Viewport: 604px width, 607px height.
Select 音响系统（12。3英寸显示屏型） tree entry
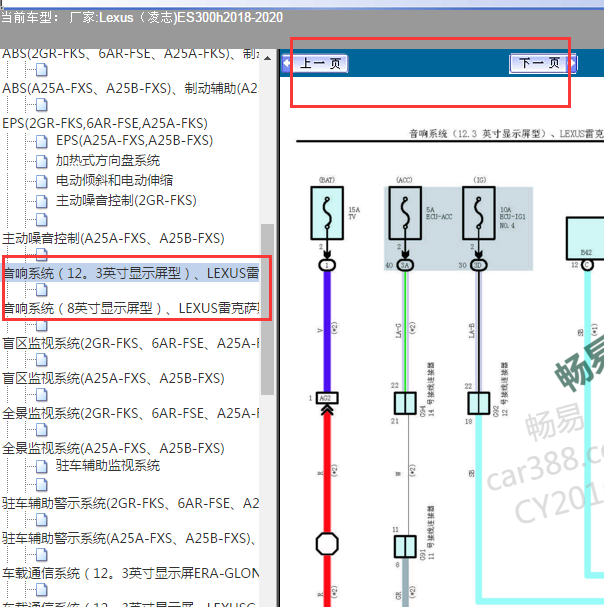coord(130,273)
